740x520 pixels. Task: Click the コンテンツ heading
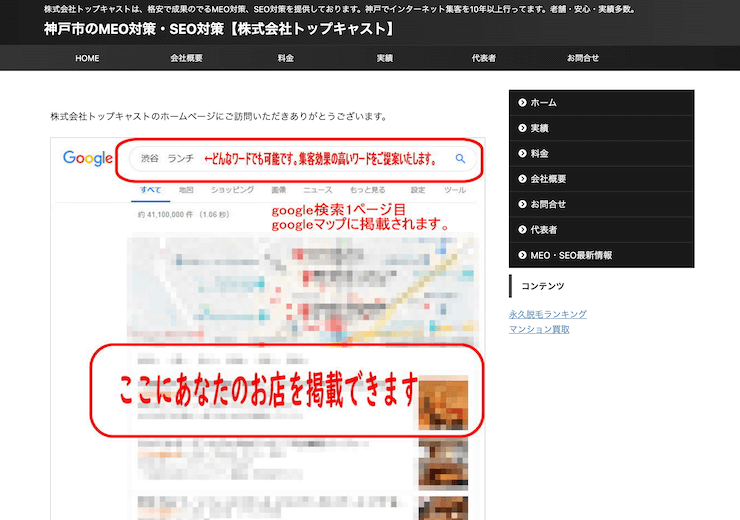tap(543, 286)
